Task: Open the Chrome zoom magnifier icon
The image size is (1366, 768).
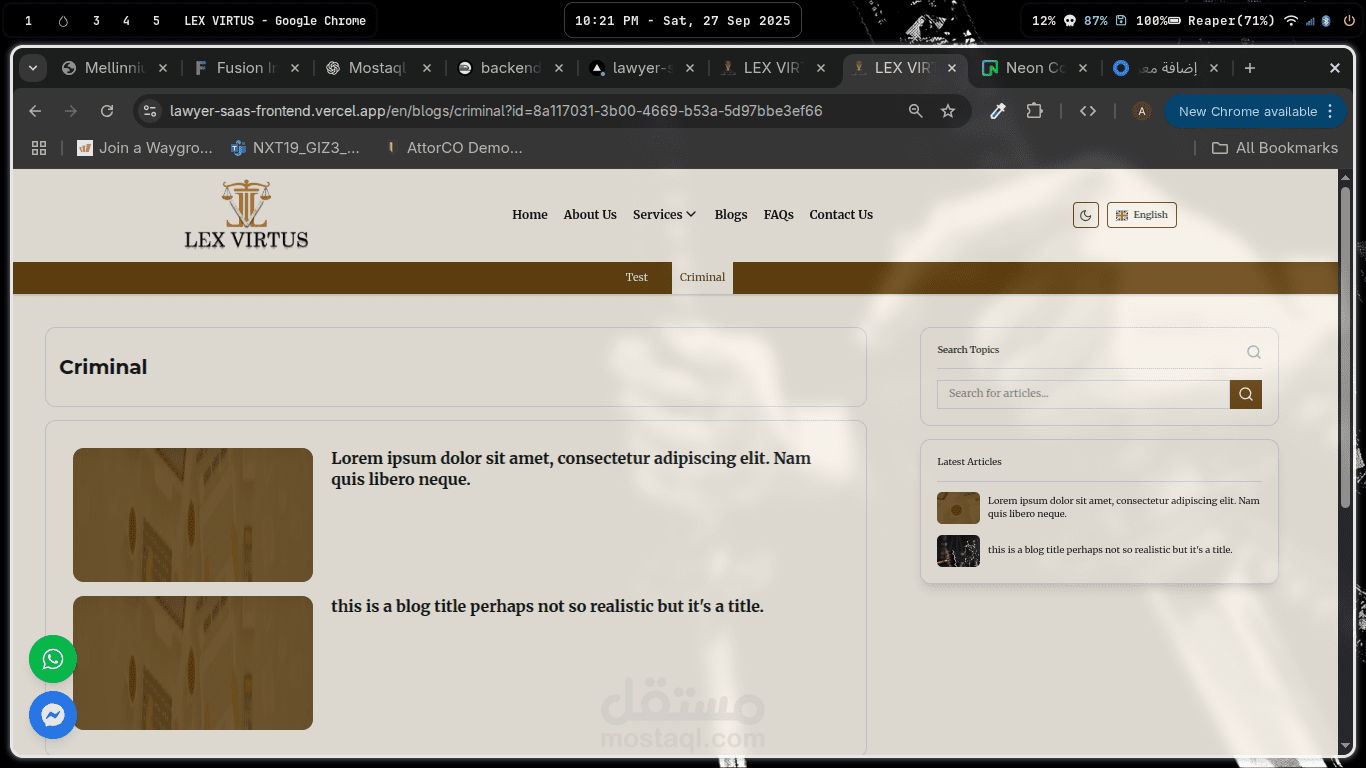Action: pos(915,111)
